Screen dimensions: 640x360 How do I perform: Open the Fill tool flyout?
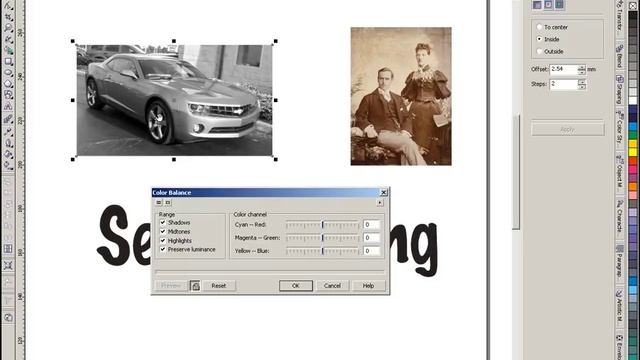[8, 154]
